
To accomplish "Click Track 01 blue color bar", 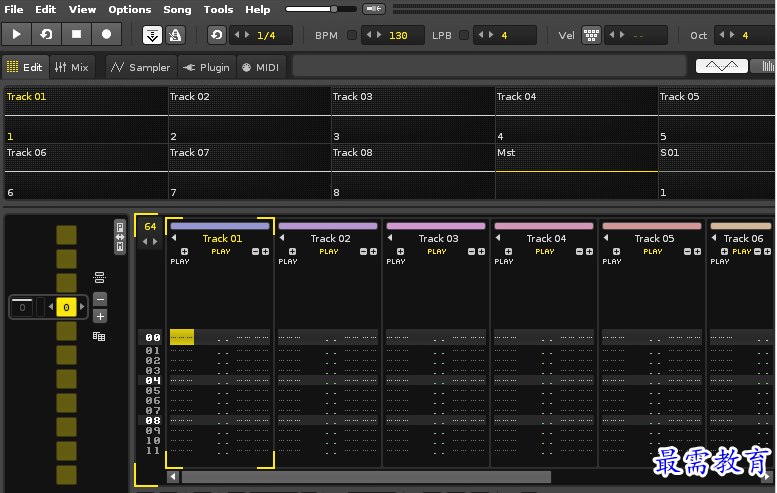I will [220, 226].
